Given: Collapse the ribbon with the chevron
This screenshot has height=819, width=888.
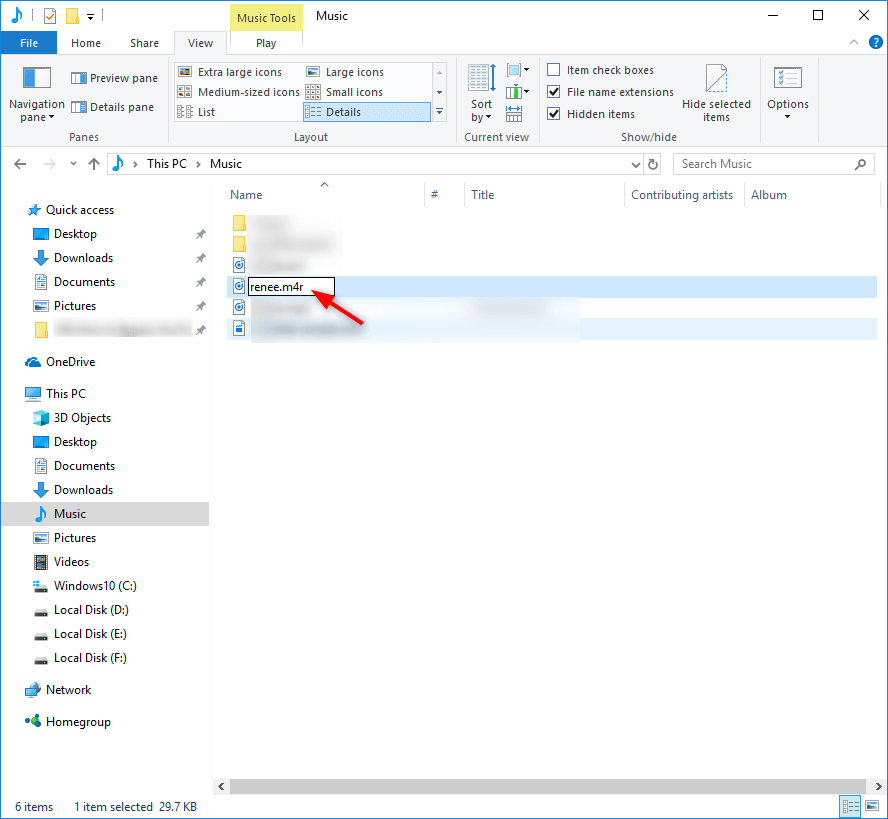Looking at the screenshot, I should coord(854,42).
